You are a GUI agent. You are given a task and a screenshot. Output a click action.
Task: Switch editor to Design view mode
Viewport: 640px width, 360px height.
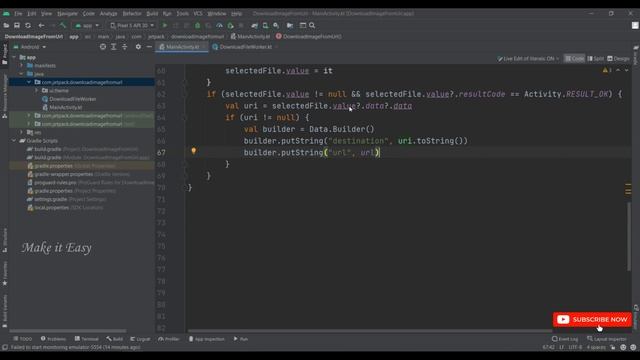(618, 59)
